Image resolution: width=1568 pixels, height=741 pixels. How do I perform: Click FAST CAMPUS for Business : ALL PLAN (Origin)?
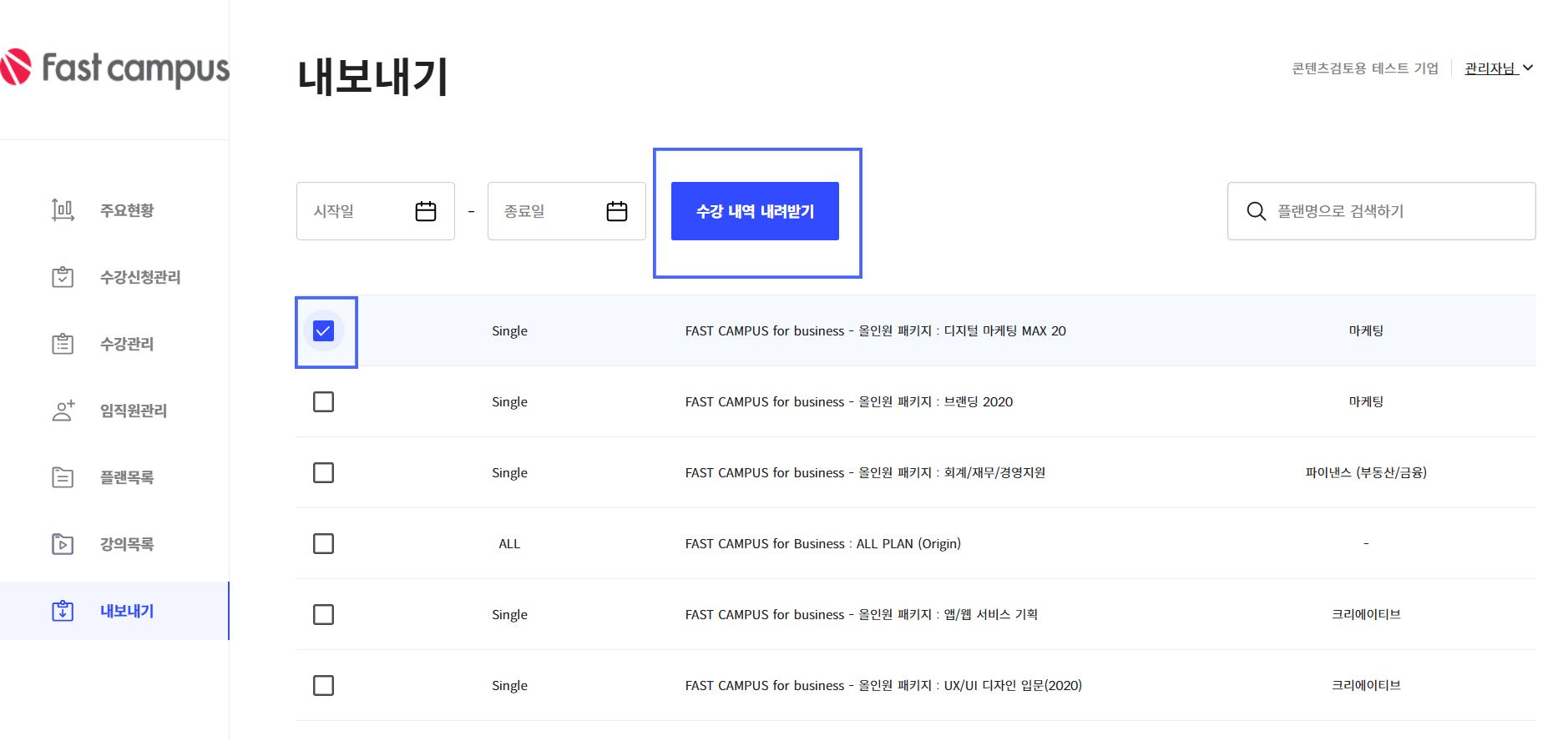pyautogui.click(x=823, y=544)
